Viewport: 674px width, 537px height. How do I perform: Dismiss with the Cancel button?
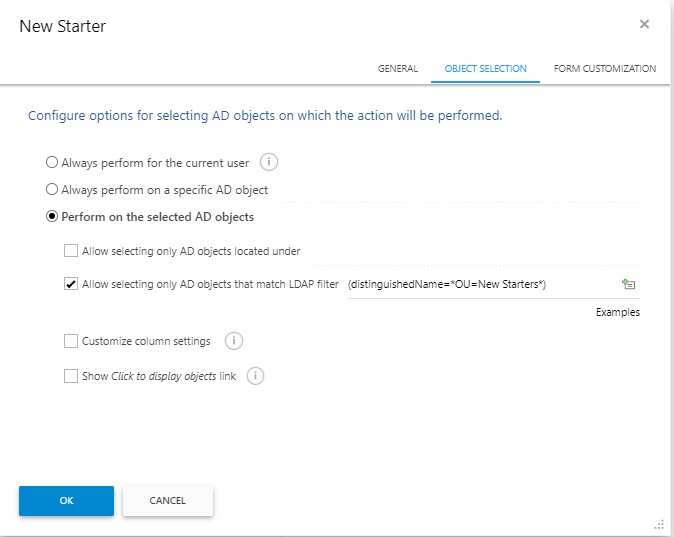pyautogui.click(x=168, y=500)
